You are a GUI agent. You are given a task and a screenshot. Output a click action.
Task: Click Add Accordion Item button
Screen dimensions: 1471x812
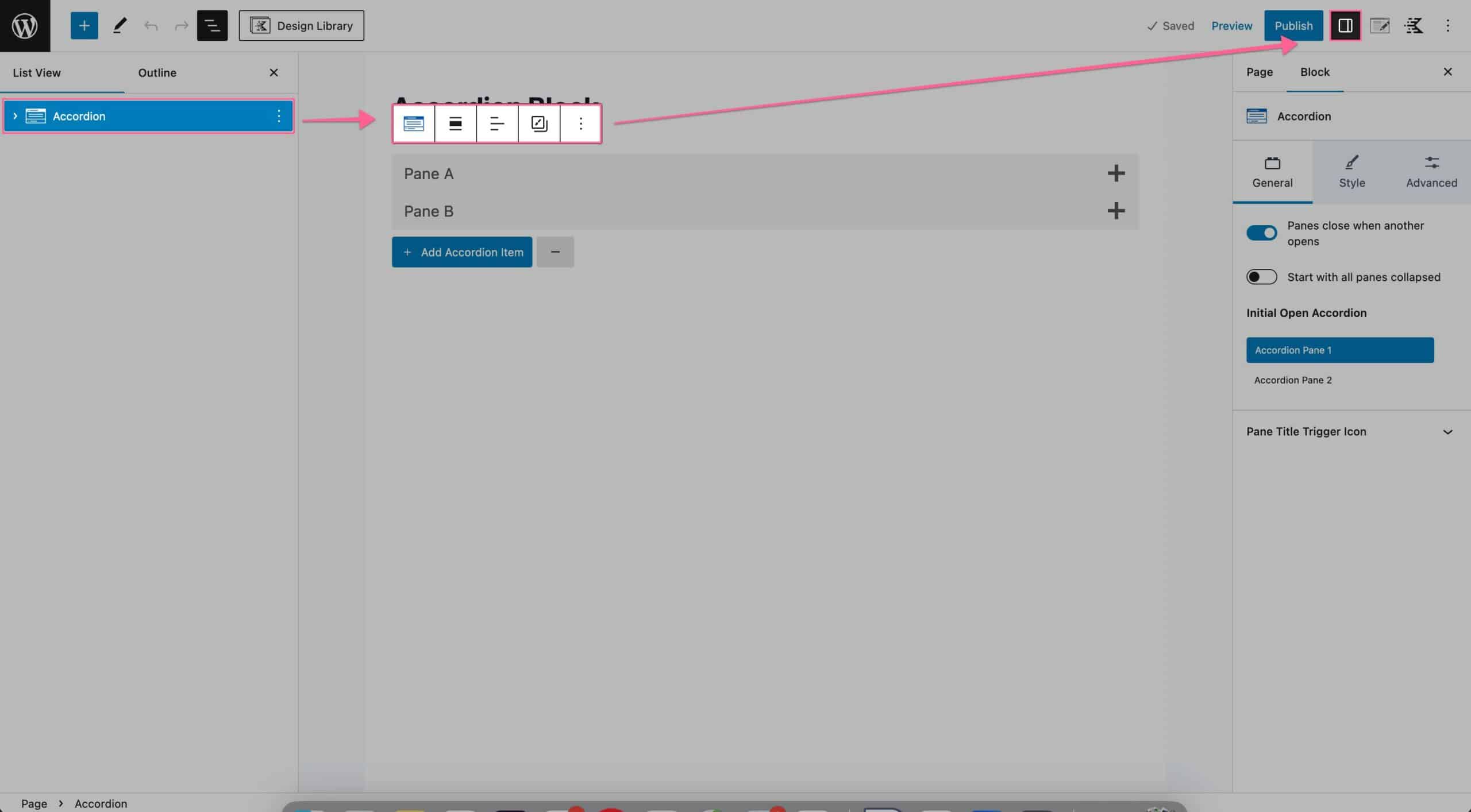point(462,252)
